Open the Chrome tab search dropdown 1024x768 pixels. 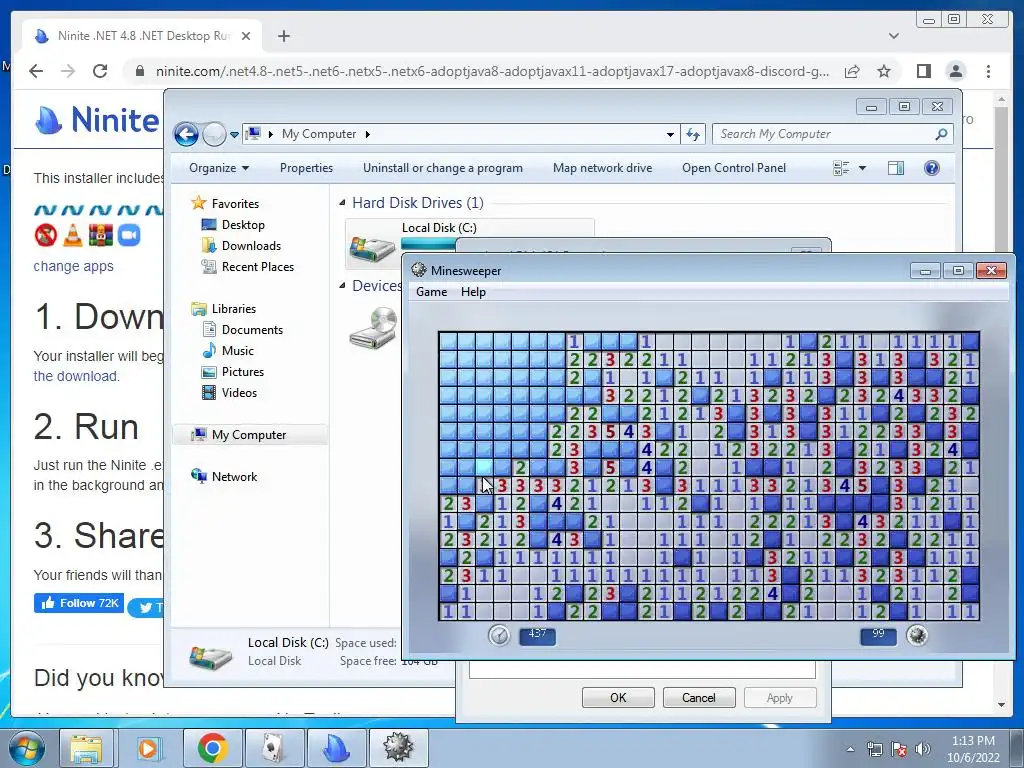point(893,36)
